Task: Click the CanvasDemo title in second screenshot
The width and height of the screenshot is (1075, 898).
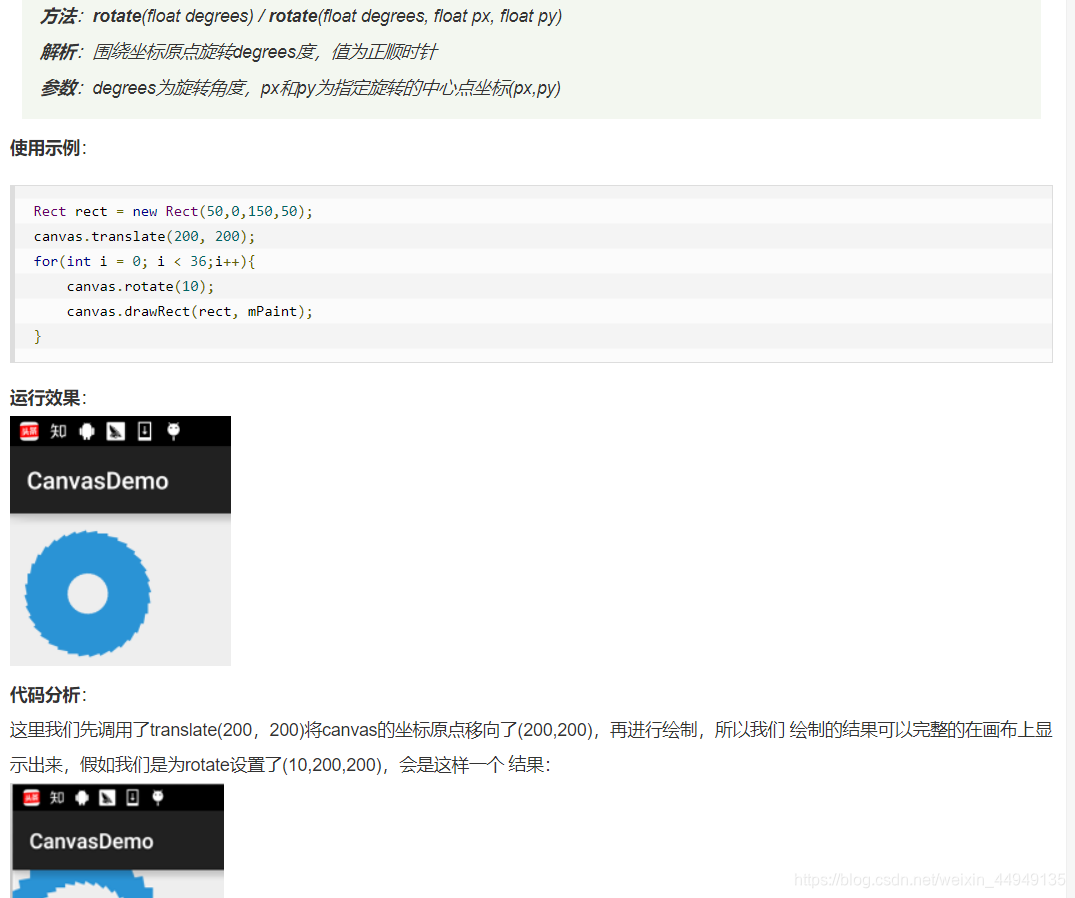Action: coord(91,841)
